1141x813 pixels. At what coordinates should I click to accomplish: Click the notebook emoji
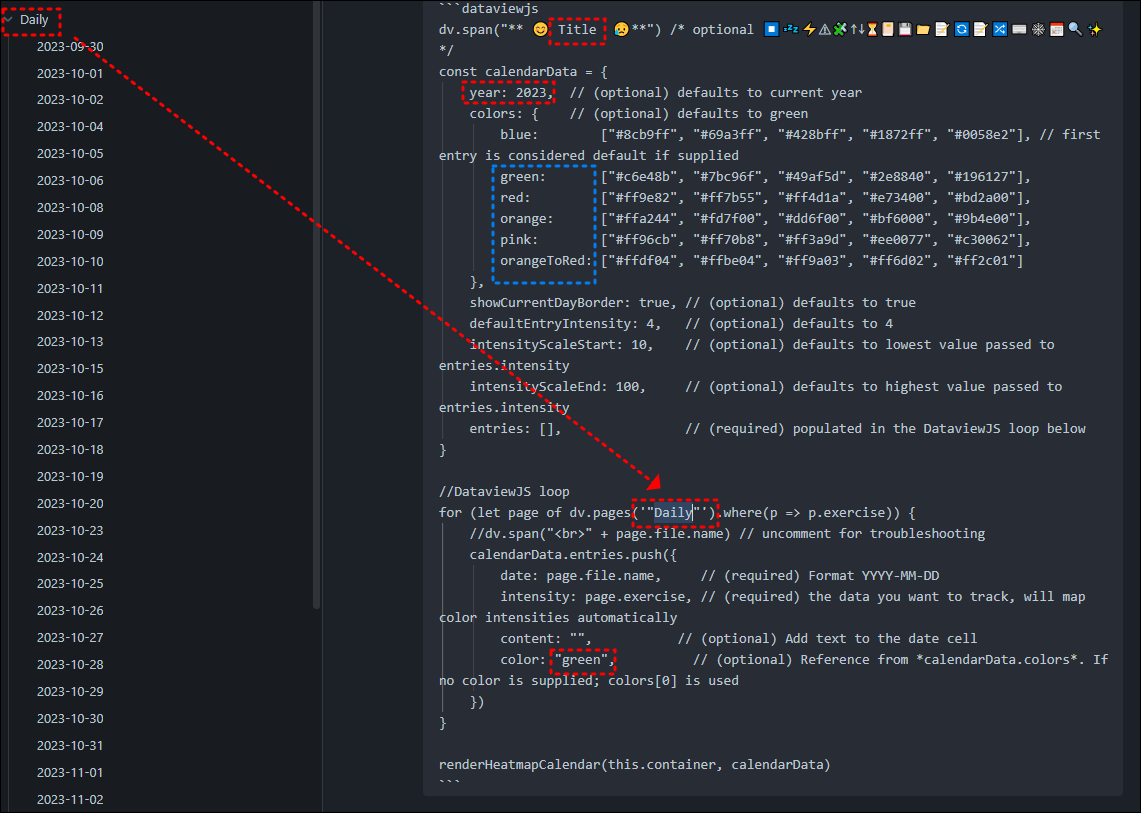(888, 29)
